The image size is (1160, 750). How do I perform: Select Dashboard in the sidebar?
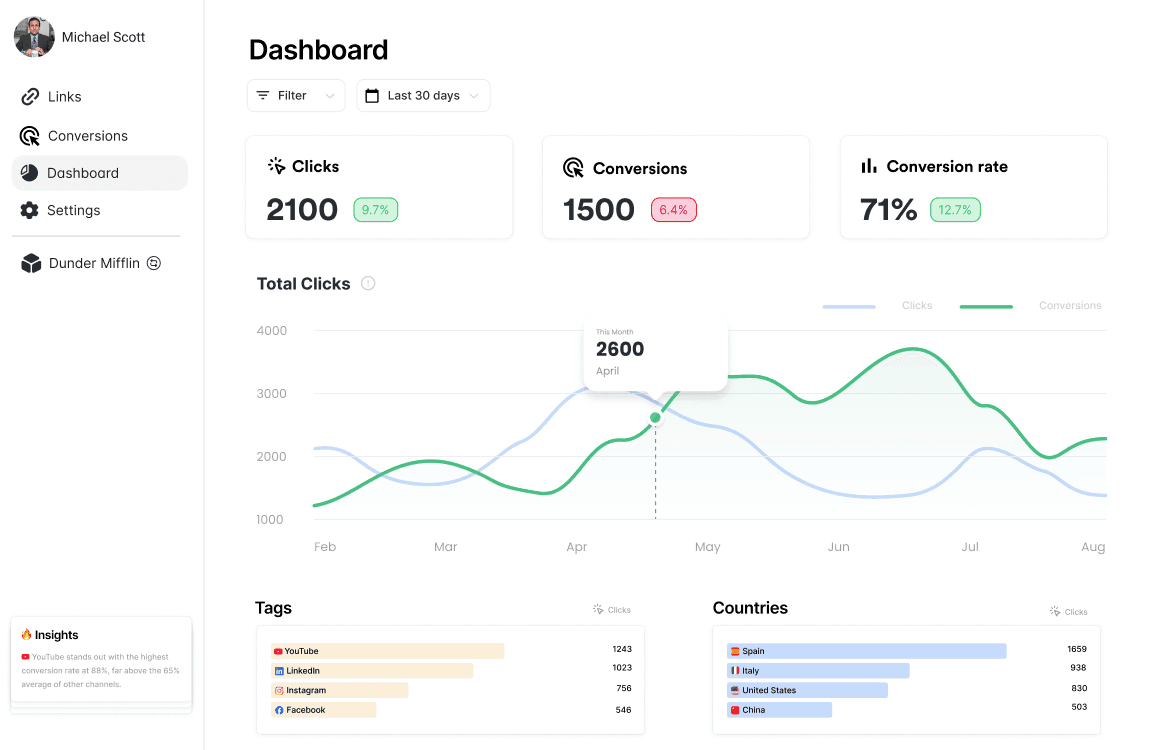(100, 173)
